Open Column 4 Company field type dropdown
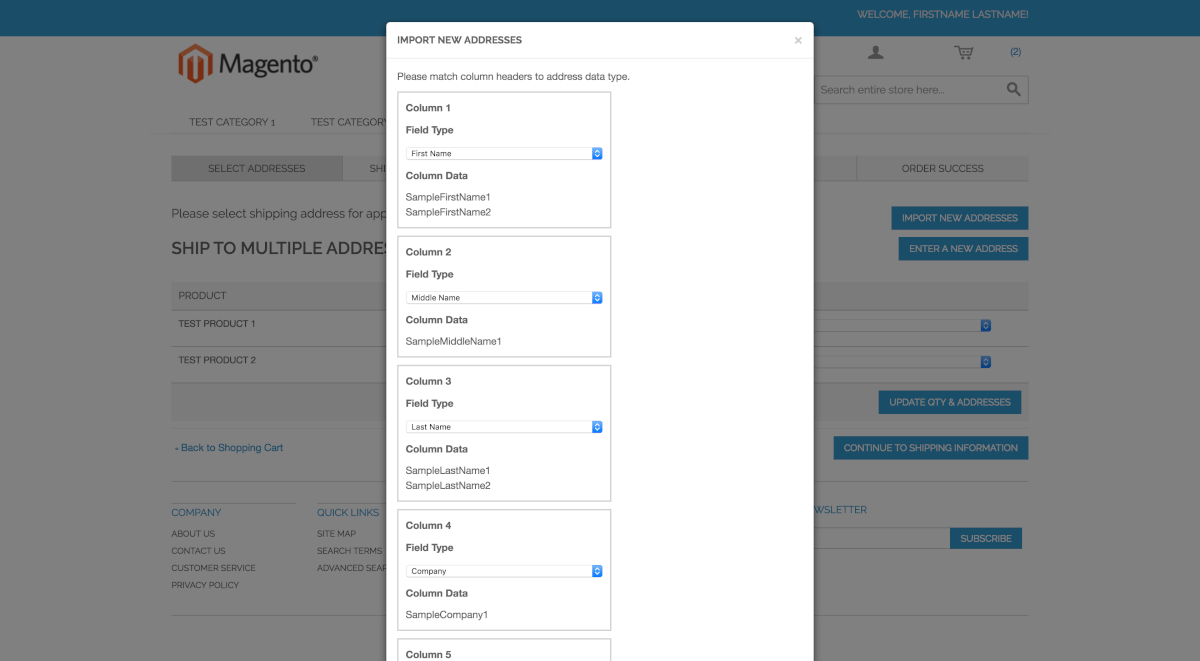The height and width of the screenshot is (661, 1200). point(504,571)
